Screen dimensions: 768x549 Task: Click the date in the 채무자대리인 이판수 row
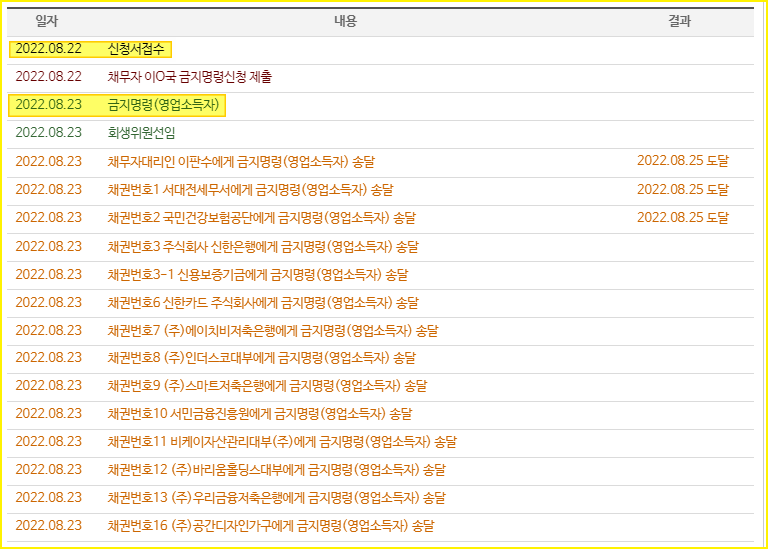click(x=48, y=162)
